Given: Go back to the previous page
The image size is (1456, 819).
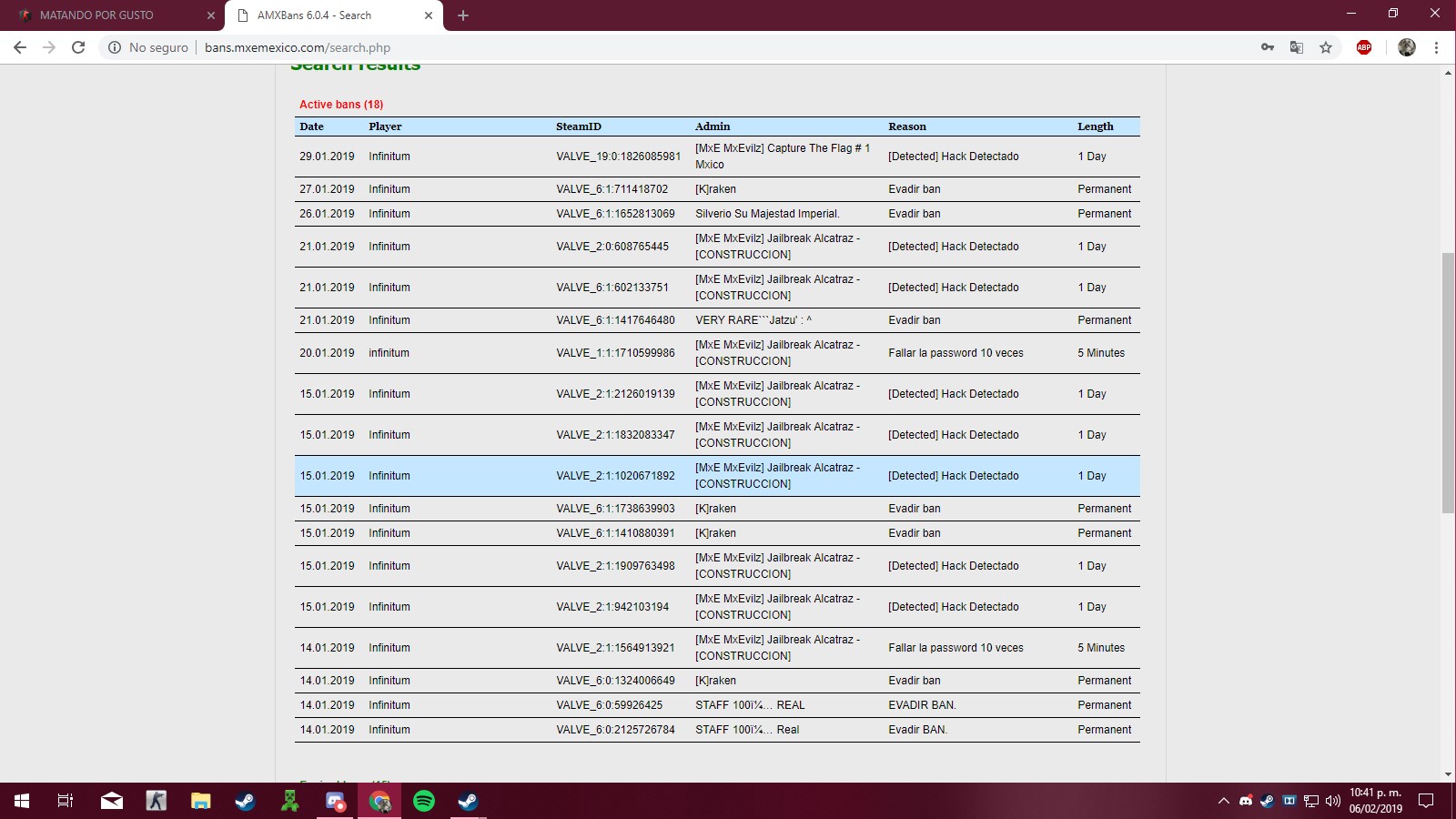Looking at the screenshot, I should (20, 47).
